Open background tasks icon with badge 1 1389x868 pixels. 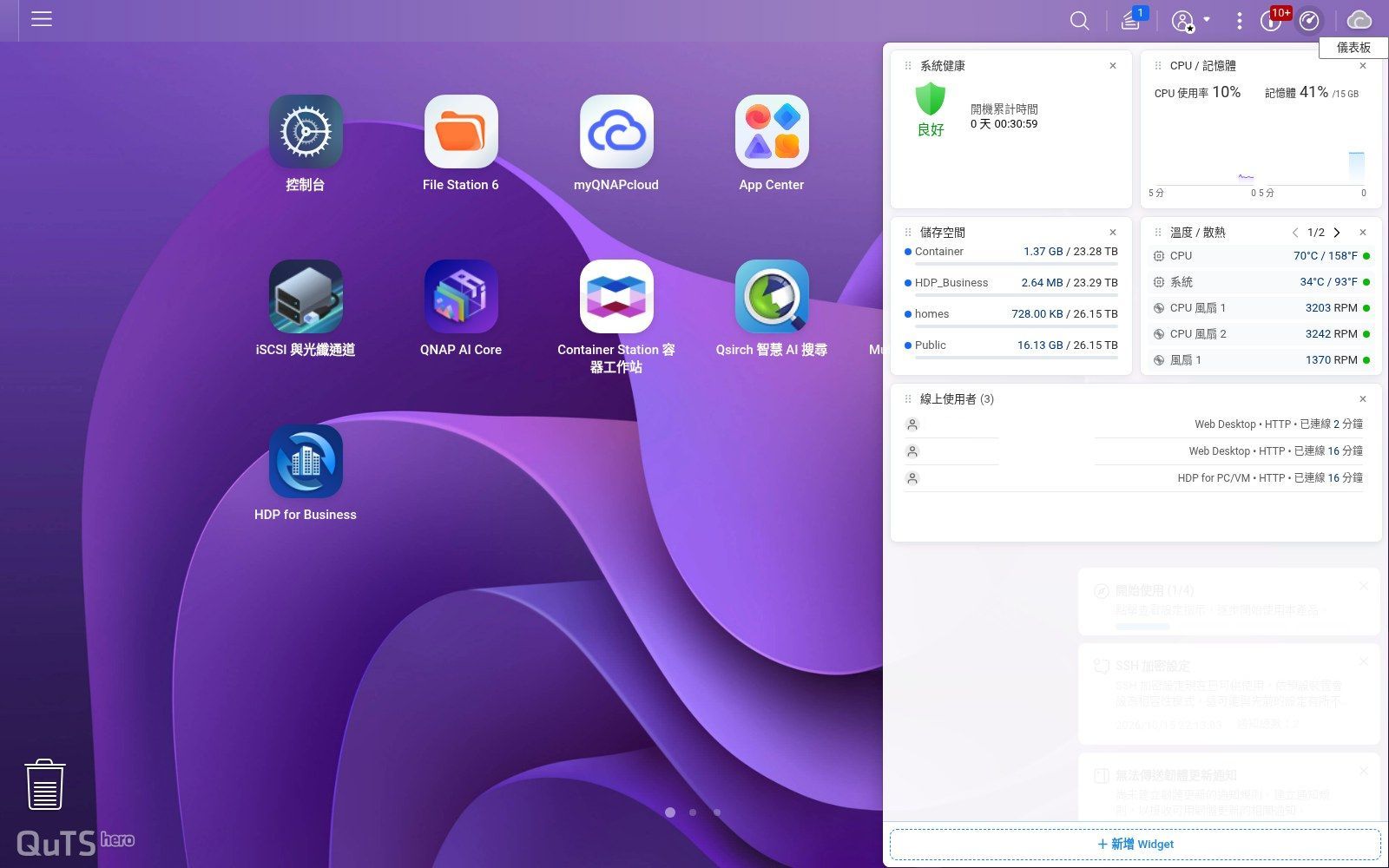click(x=1131, y=20)
